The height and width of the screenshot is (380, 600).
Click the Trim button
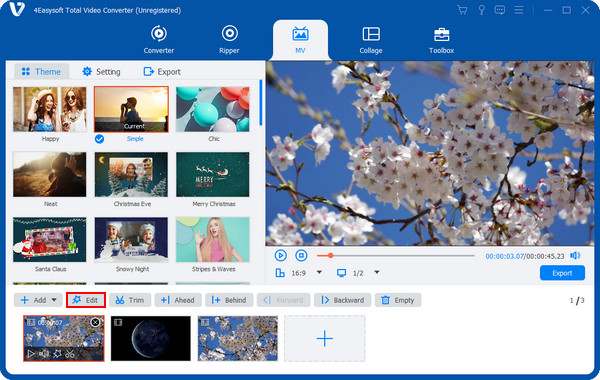tap(130, 300)
